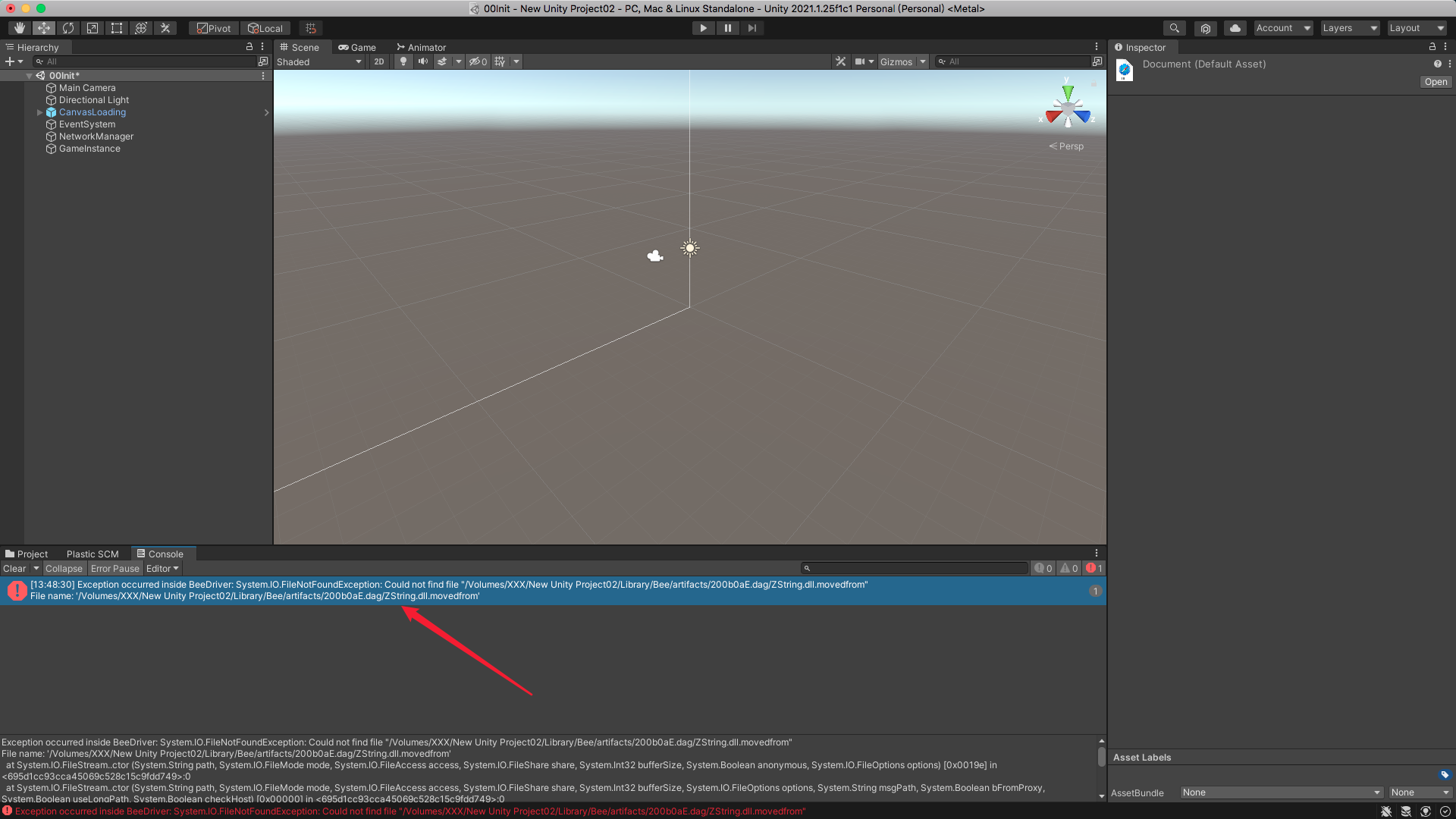Switch to the Game tab
Viewport: 1456px width, 819px height.
(x=357, y=47)
